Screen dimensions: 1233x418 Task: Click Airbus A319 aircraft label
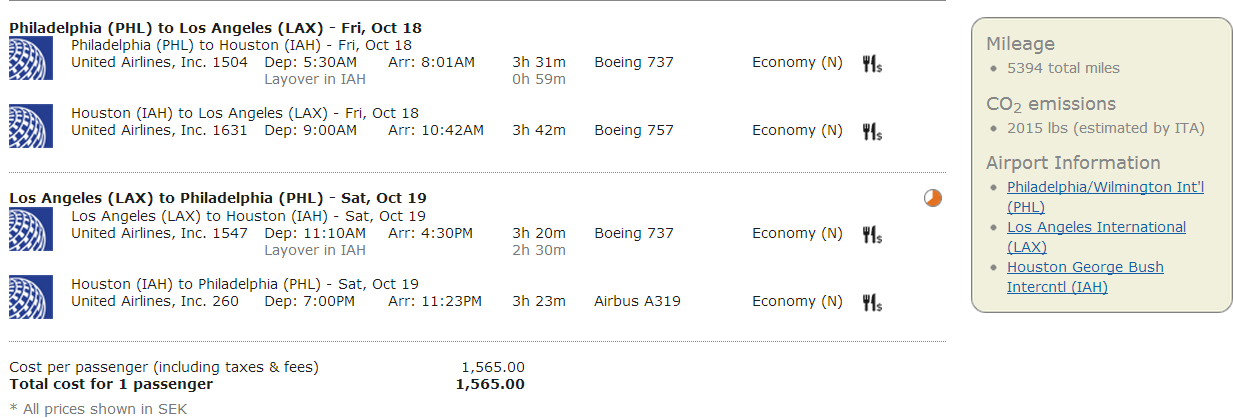click(637, 300)
